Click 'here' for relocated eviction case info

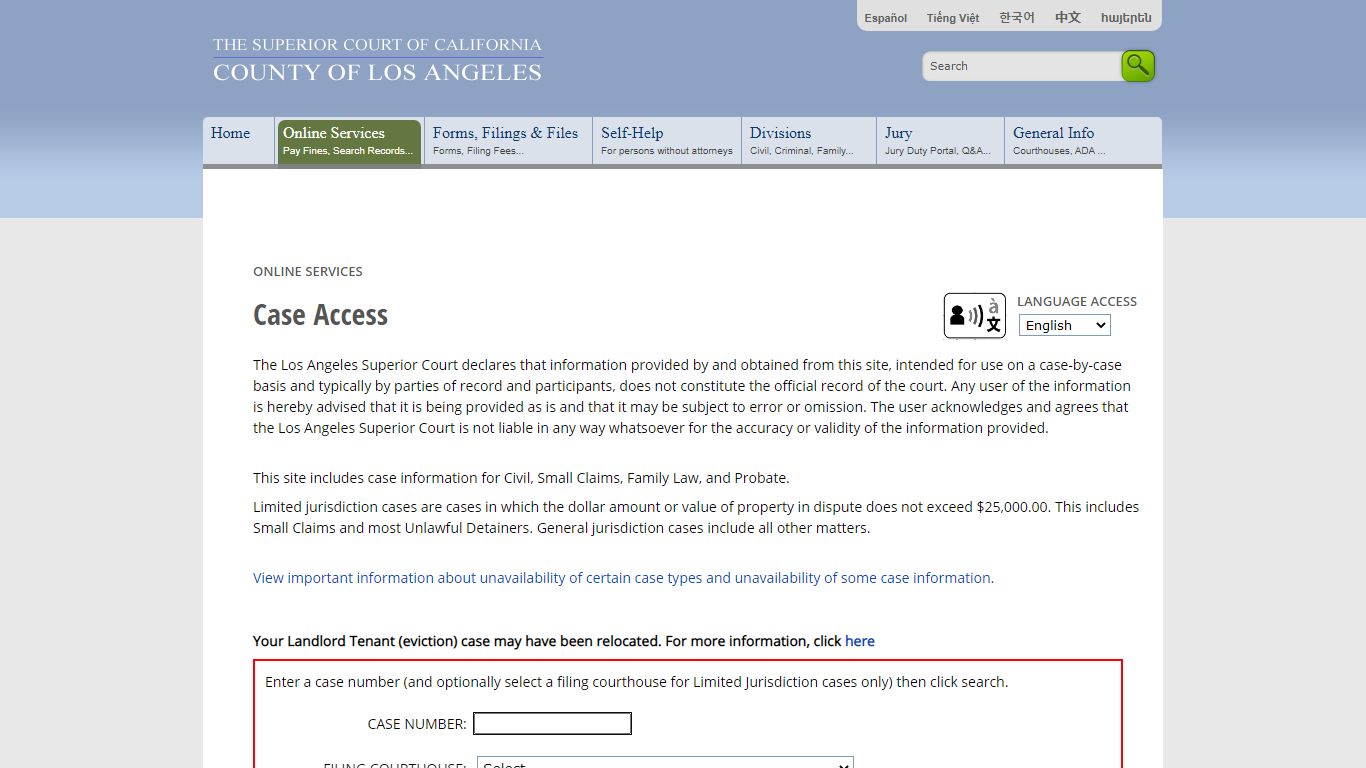click(859, 641)
